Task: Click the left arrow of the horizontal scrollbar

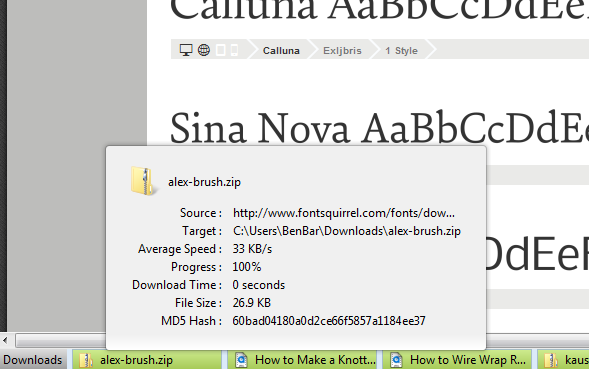Action: click(x=5, y=341)
